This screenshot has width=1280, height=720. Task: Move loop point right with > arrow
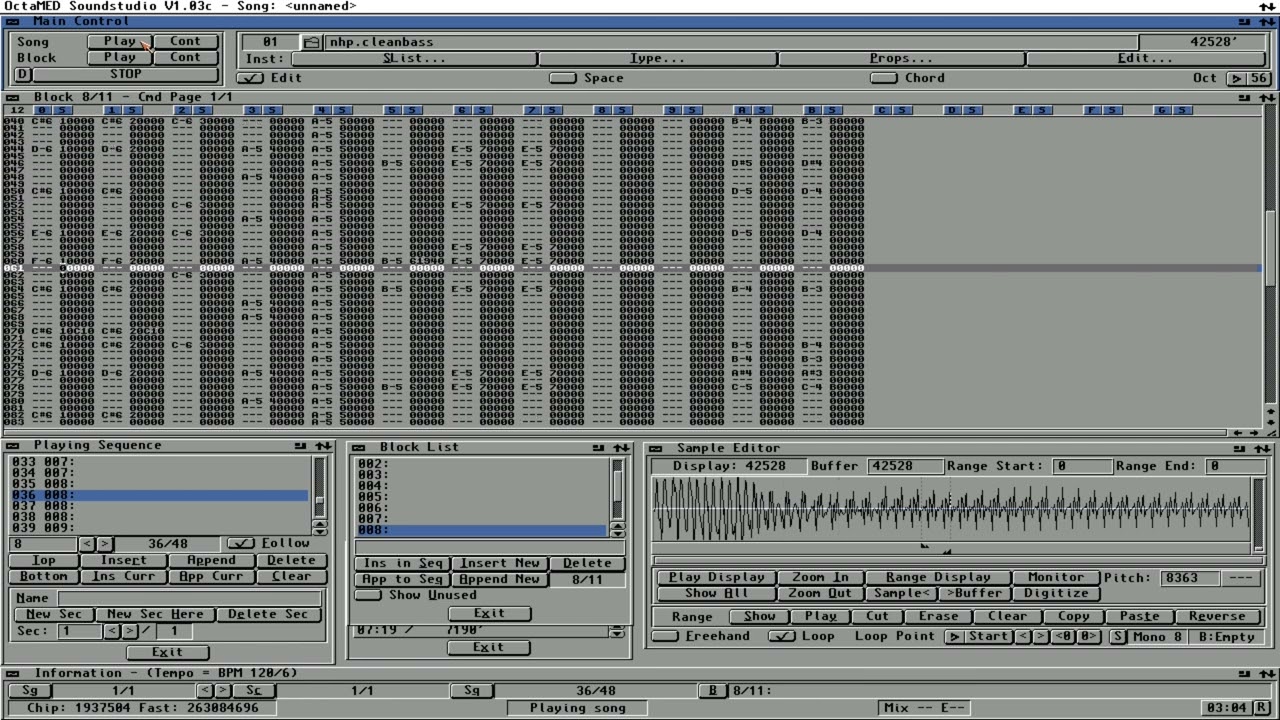point(1040,637)
